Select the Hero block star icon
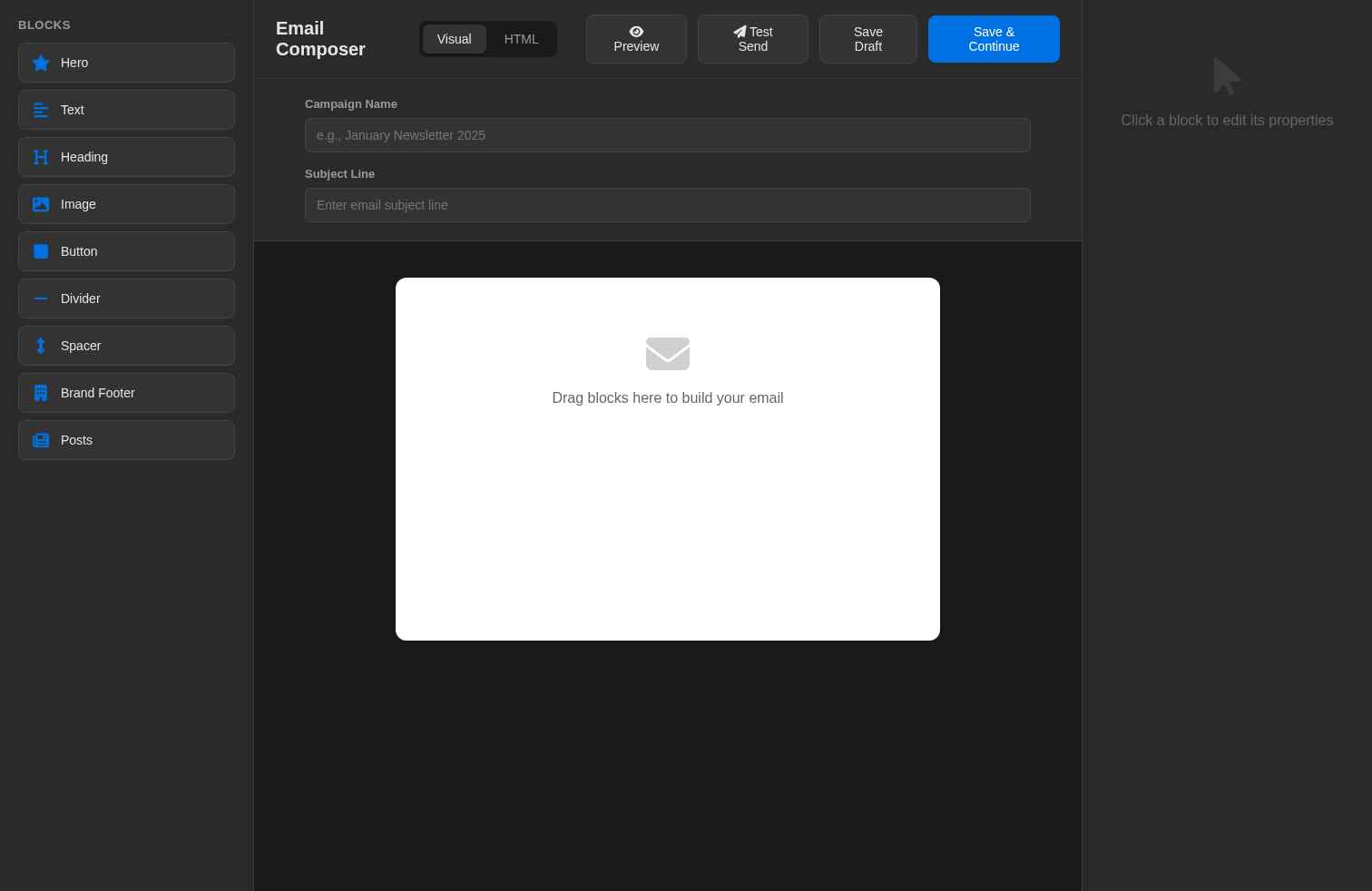1372x891 pixels. (40, 63)
